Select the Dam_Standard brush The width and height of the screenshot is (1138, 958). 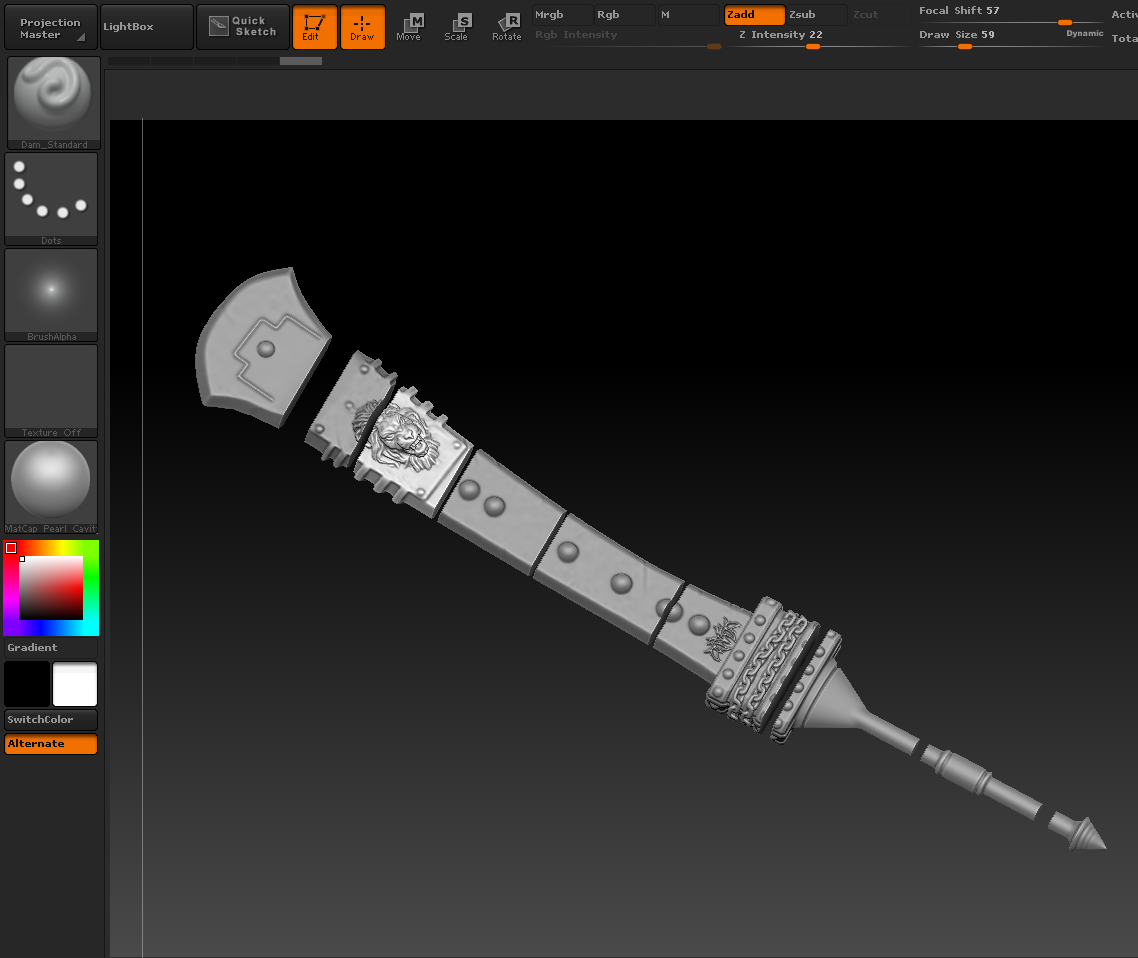[x=53, y=100]
